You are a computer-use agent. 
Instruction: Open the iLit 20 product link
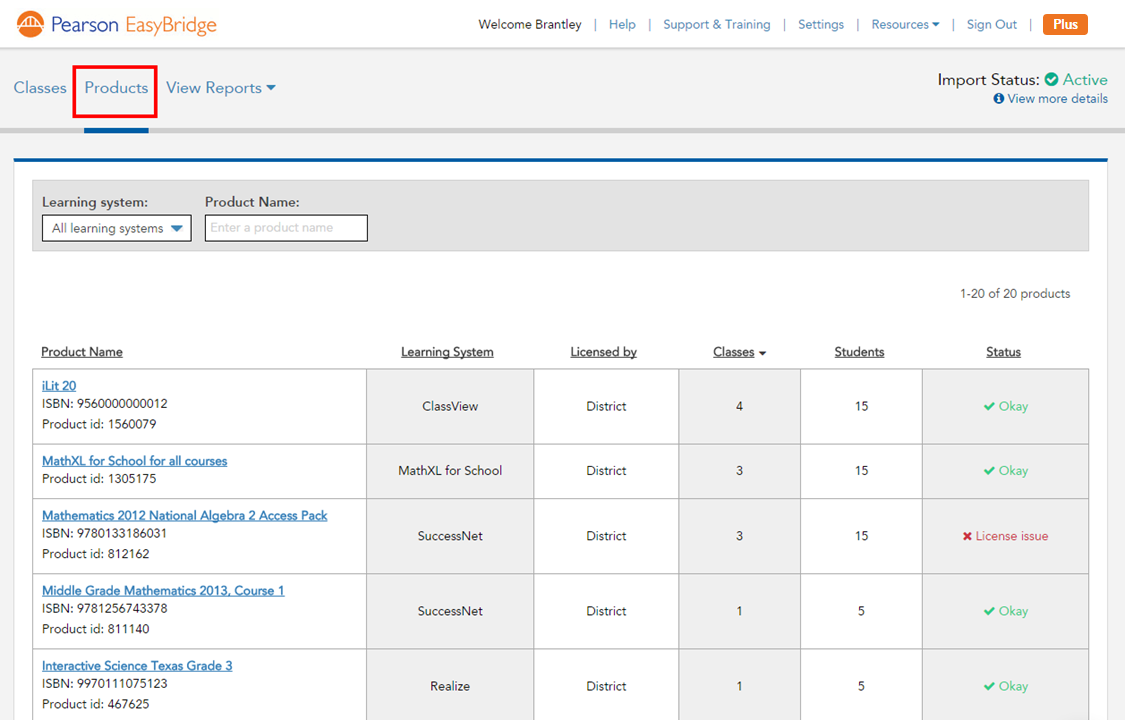(x=59, y=386)
